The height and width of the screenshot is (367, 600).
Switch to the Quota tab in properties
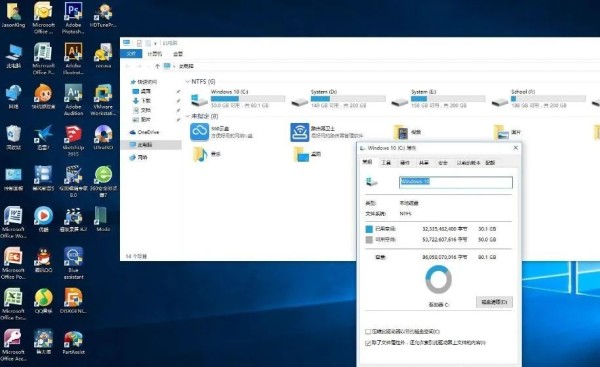tap(490, 163)
